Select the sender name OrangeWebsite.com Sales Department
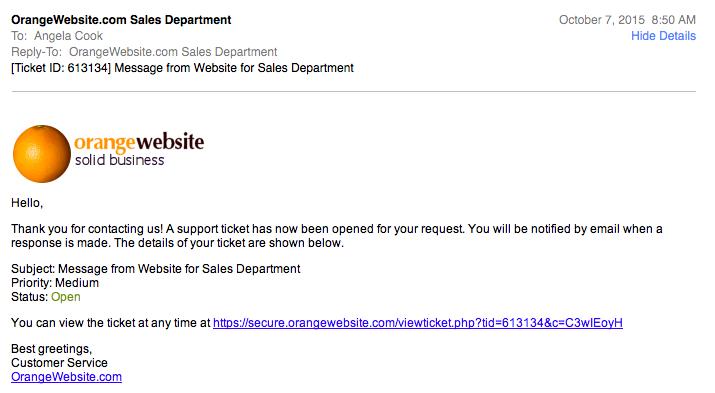The height and width of the screenshot is (393, 715). [x=121, y=20]
